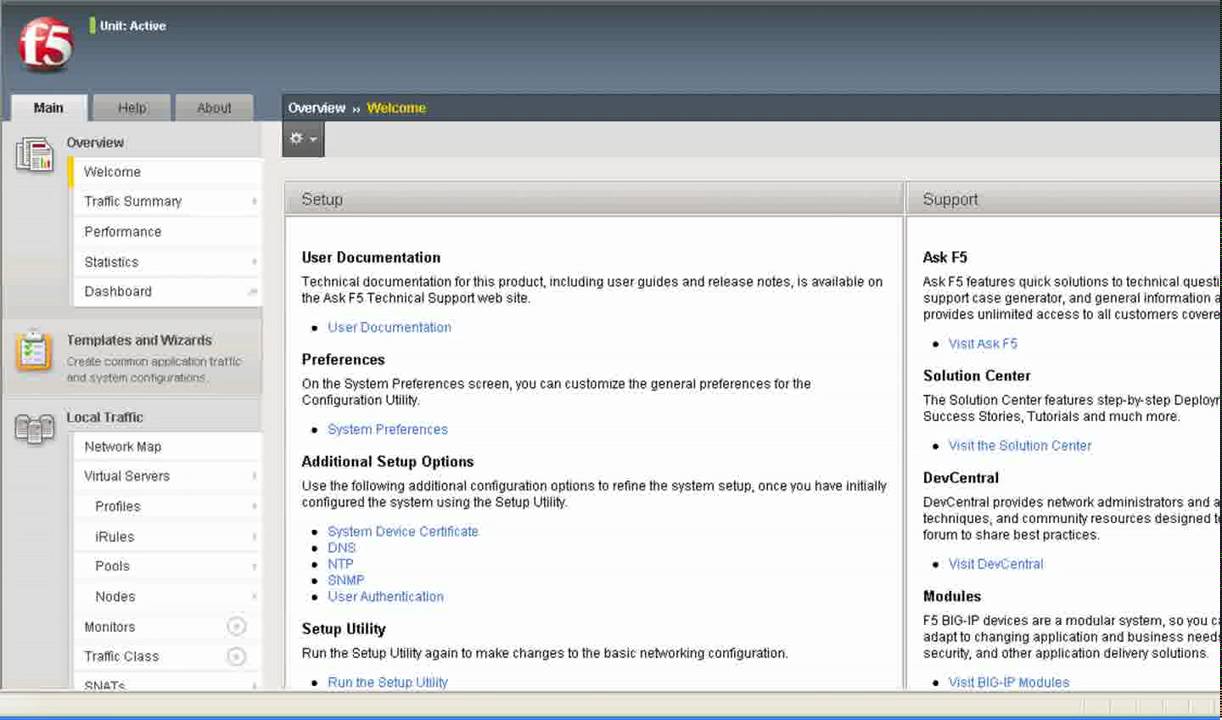
Task: Expand the Pools submenu arrow
Action: 254,567
